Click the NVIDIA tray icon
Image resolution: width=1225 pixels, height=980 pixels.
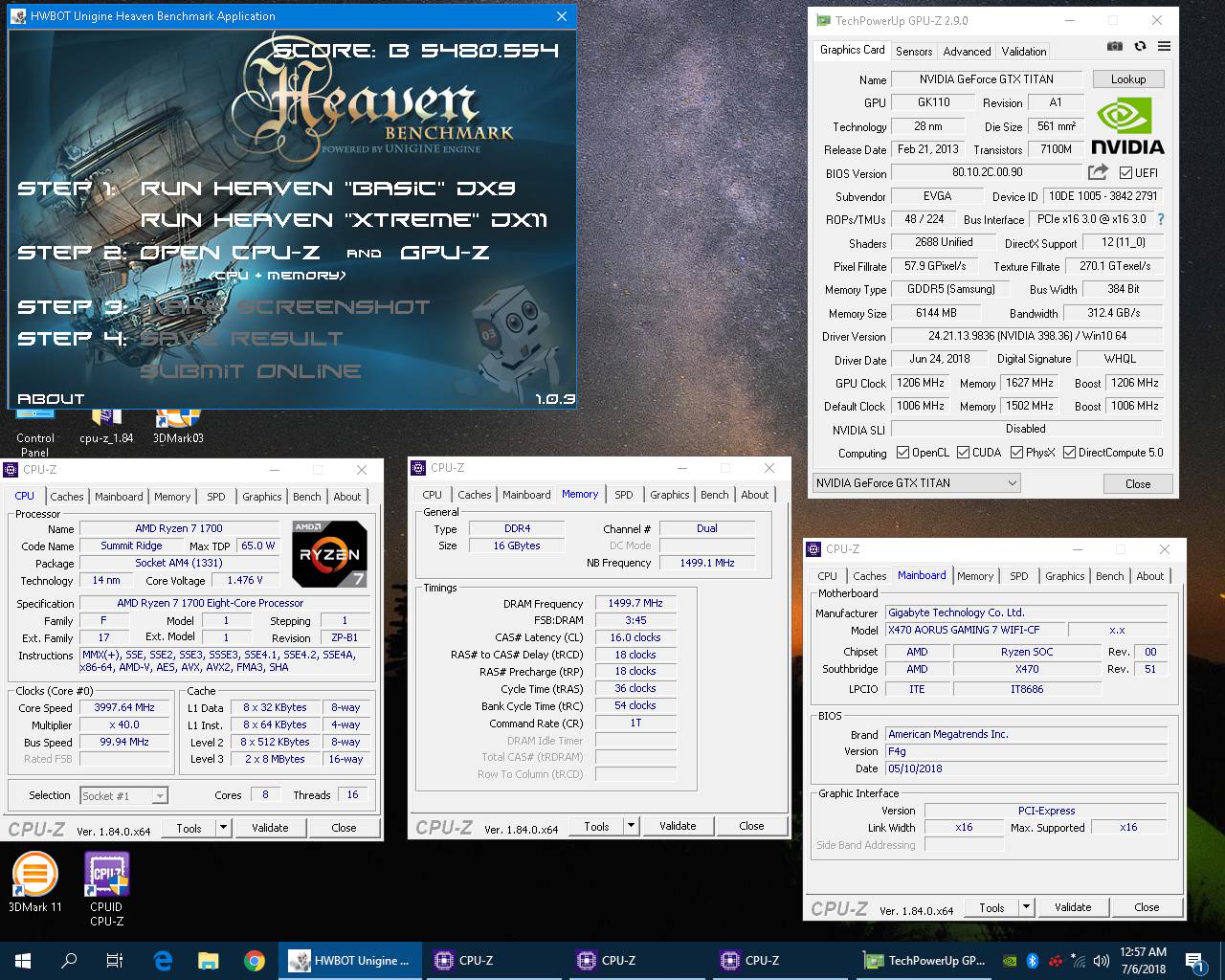coord(1010,961)
